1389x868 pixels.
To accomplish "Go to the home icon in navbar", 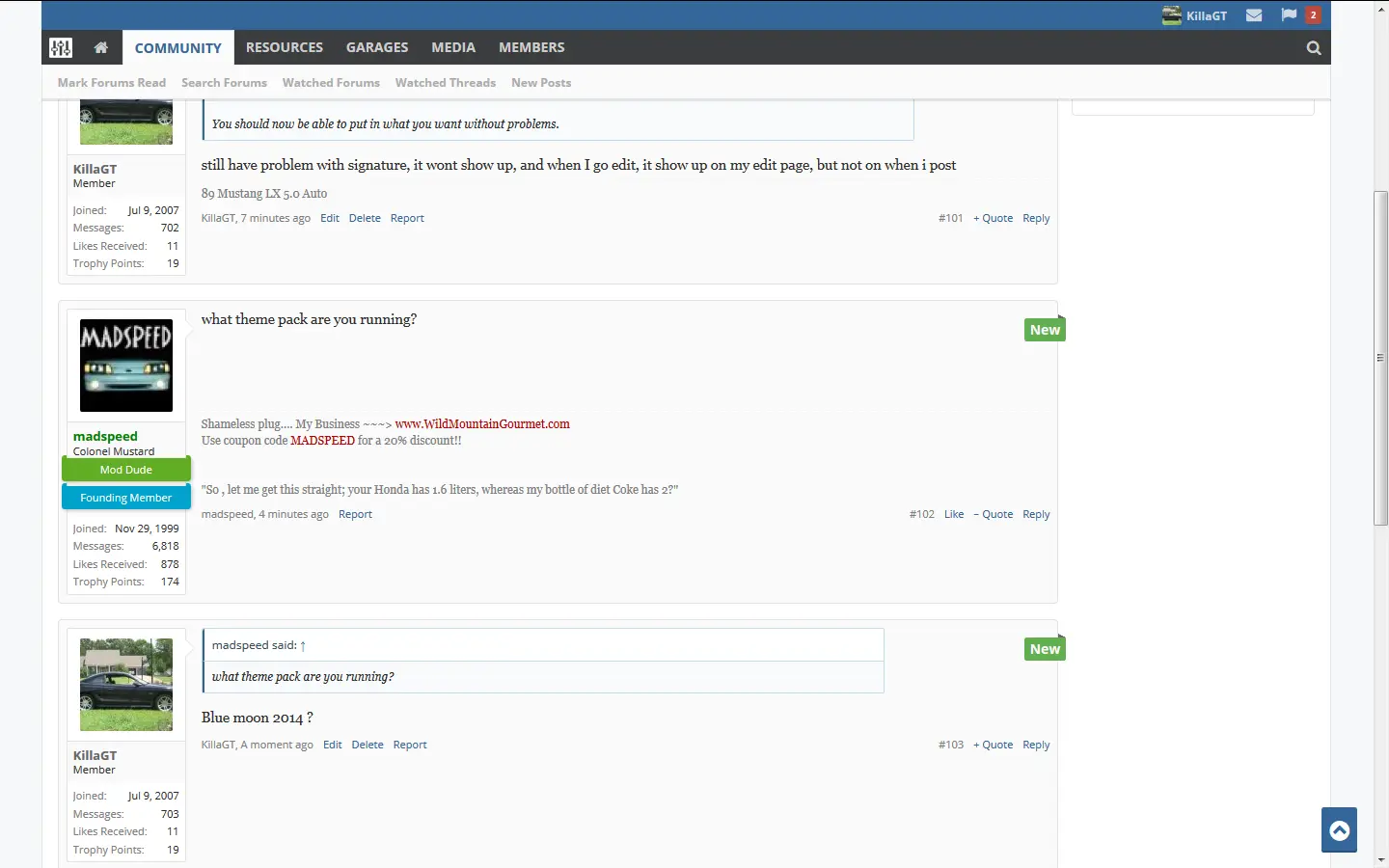I will [x=100, y=47].
